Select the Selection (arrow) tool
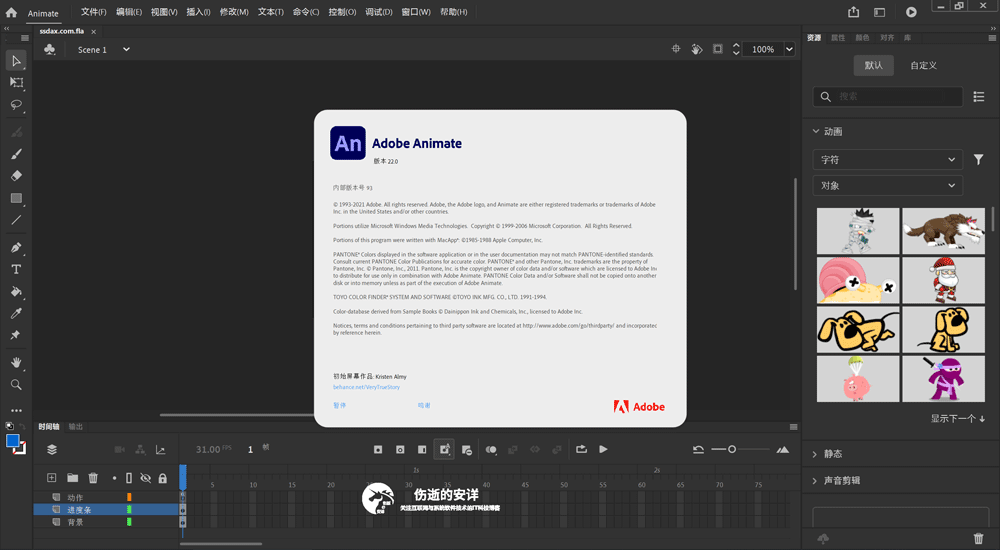The width and height of the screenshot is (1000, 550). pos(17,61)
